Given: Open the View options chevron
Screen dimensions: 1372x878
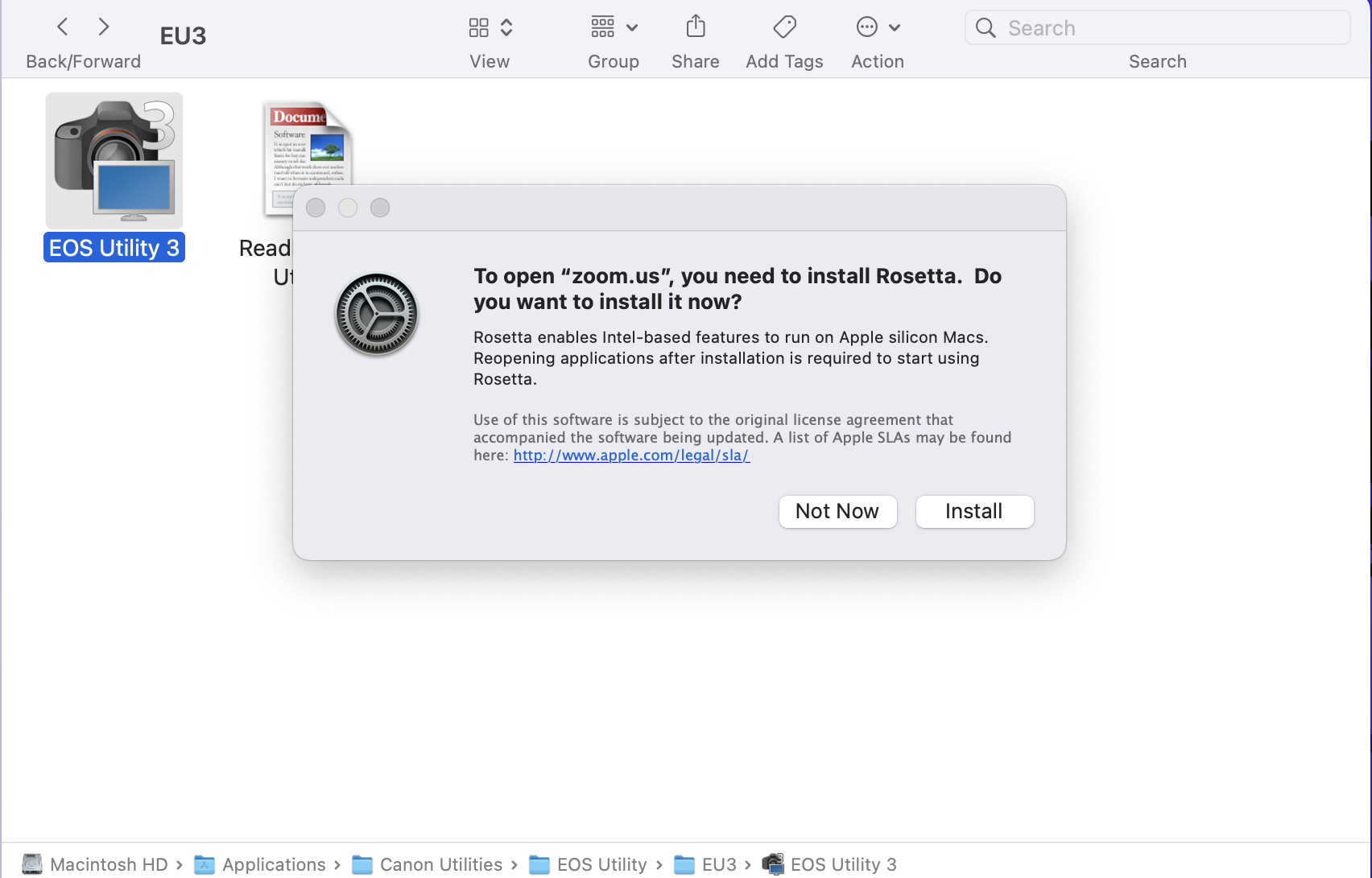Looking at the screenshot, I should click(x=507, y=27).
